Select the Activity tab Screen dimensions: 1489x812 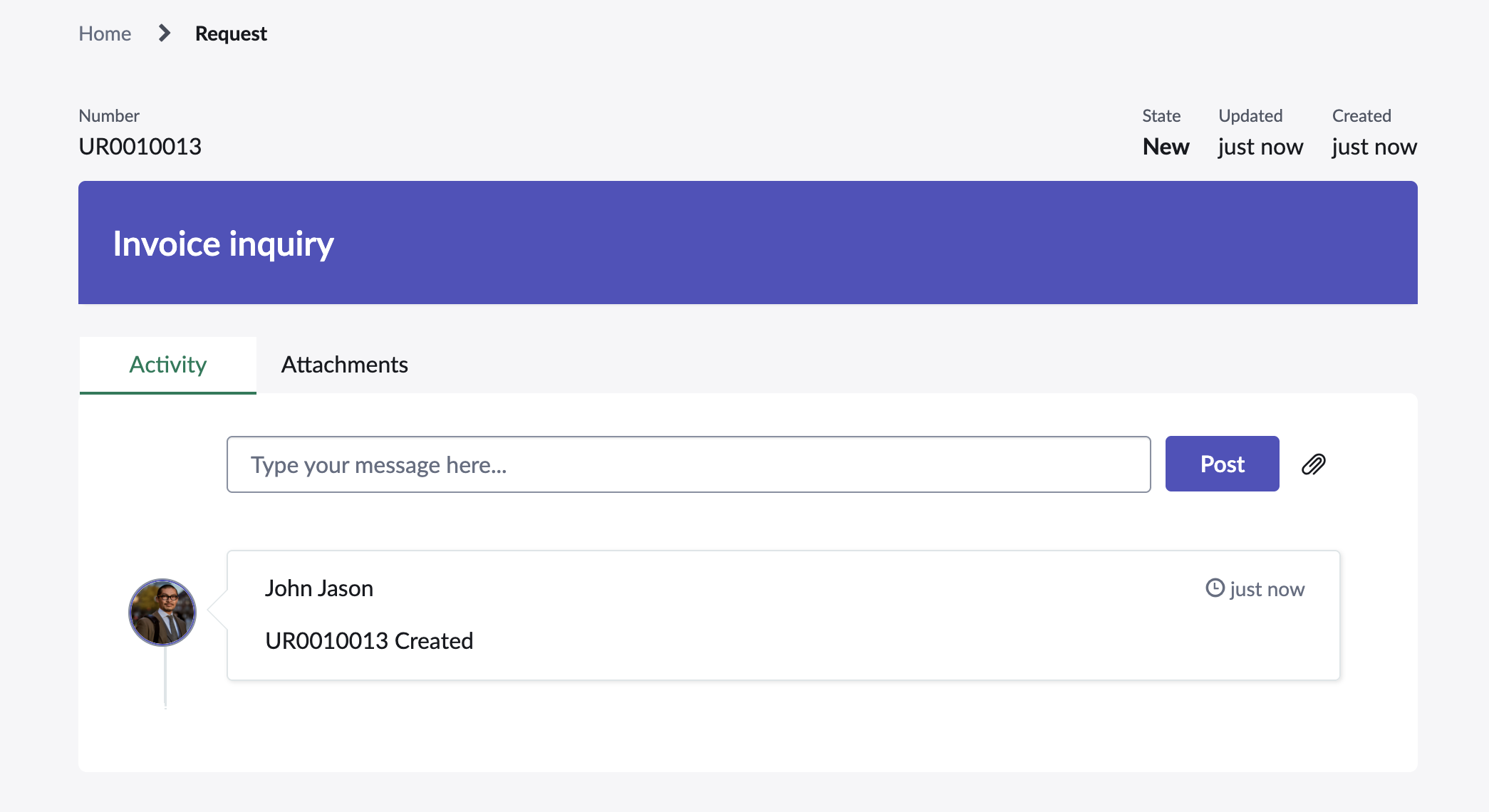pos(168,365)
